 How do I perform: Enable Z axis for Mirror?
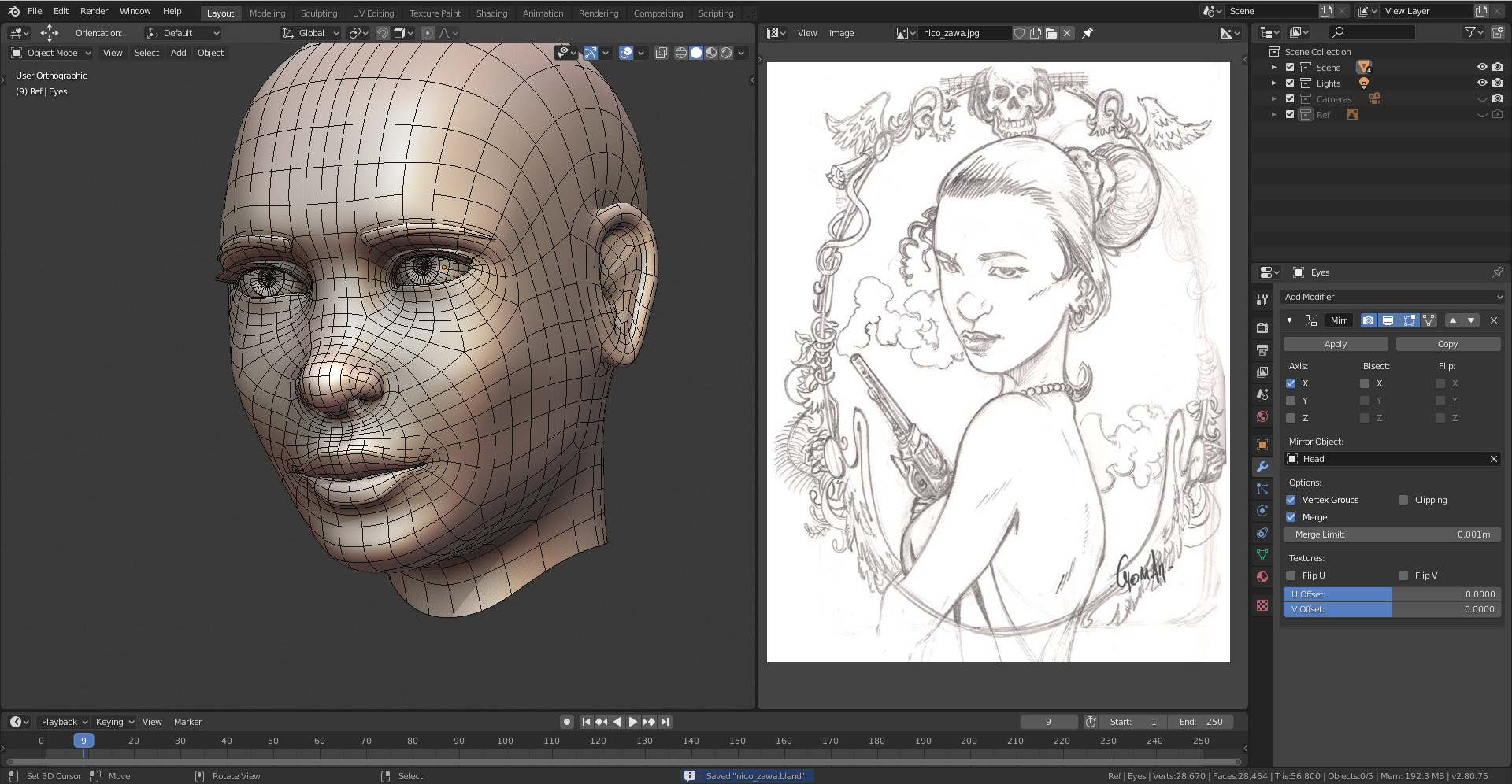pos(1291,418)
